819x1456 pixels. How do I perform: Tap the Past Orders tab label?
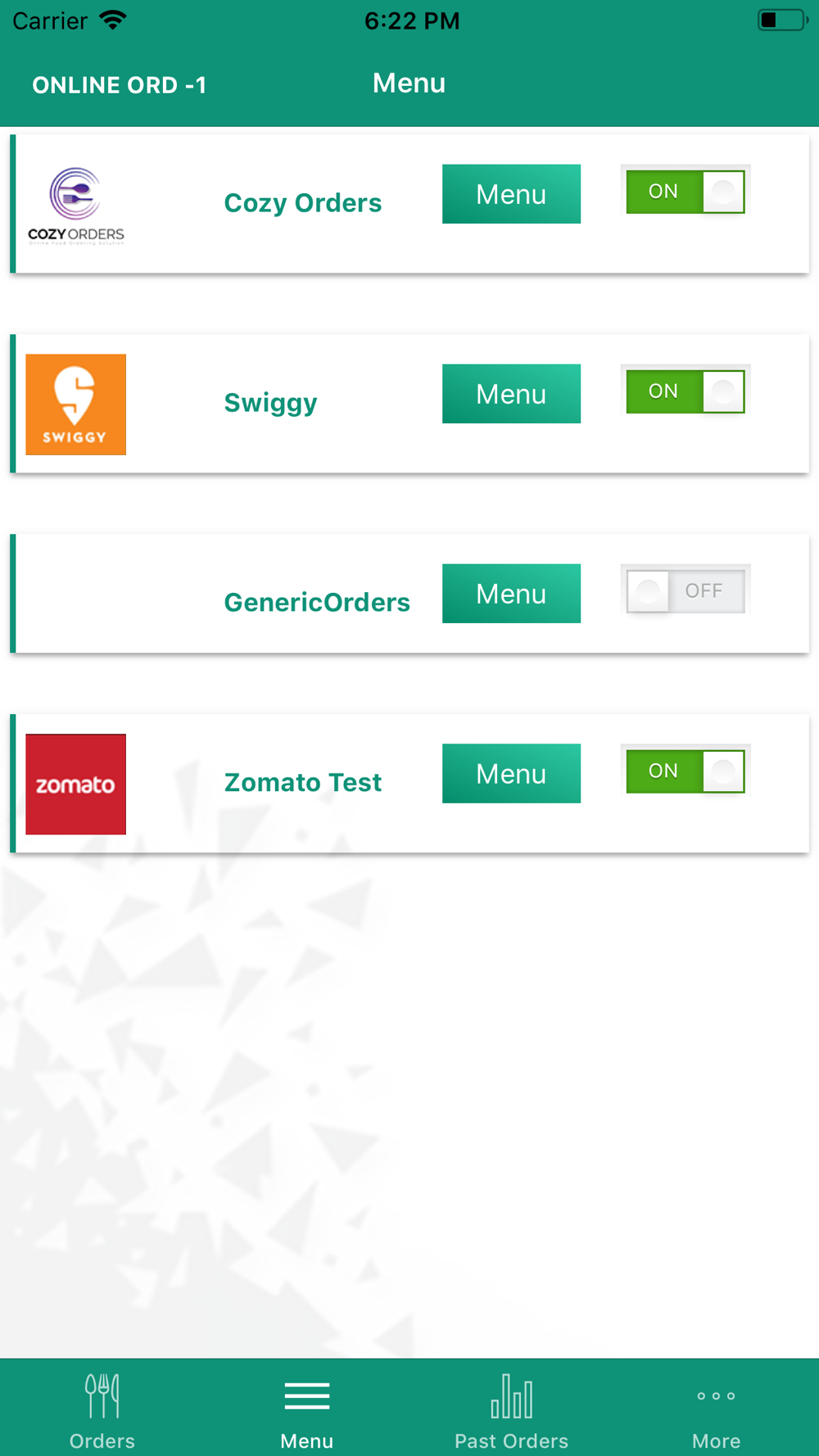(512, 1441)
